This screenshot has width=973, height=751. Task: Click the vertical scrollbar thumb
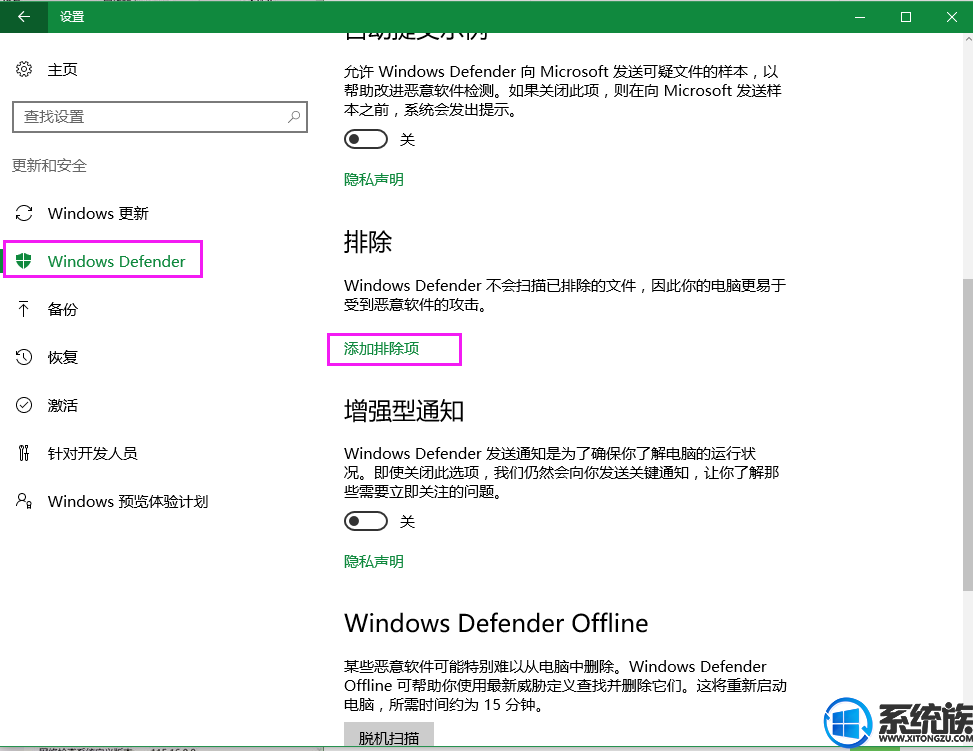(967, 434)
